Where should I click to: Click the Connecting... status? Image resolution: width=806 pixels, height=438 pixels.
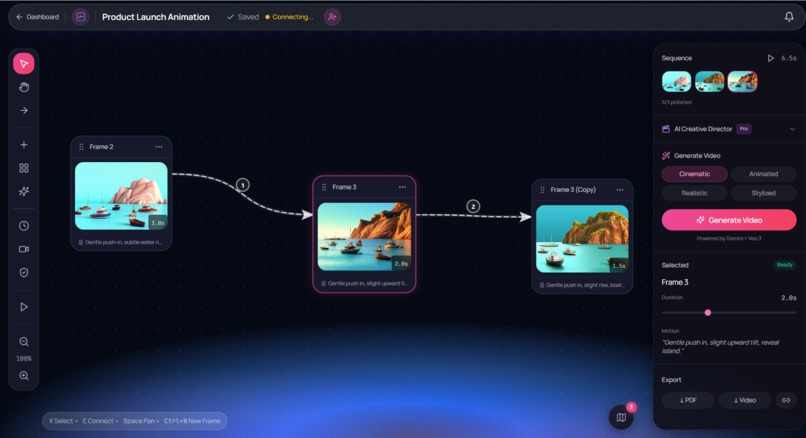pos(289,17)
